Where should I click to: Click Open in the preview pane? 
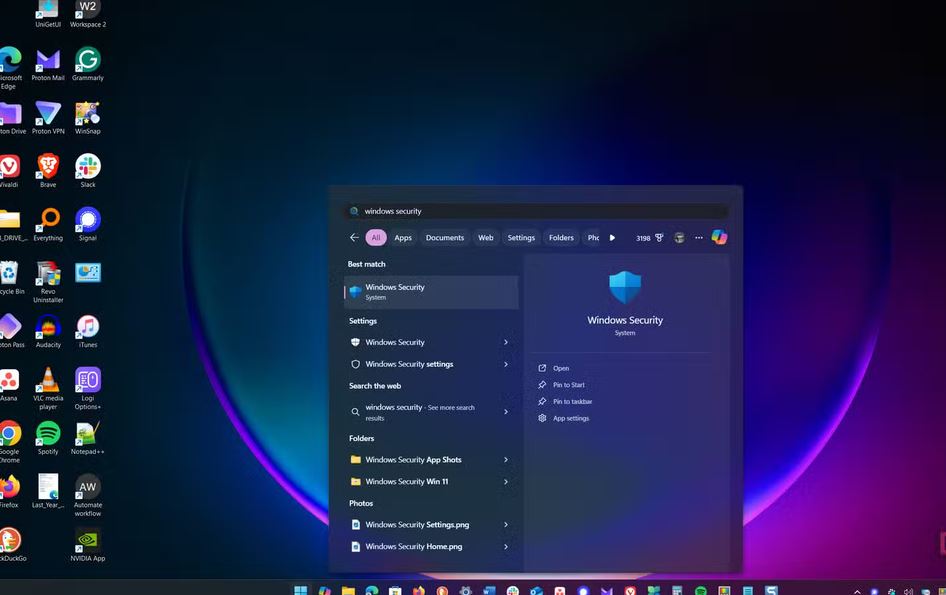561,368
